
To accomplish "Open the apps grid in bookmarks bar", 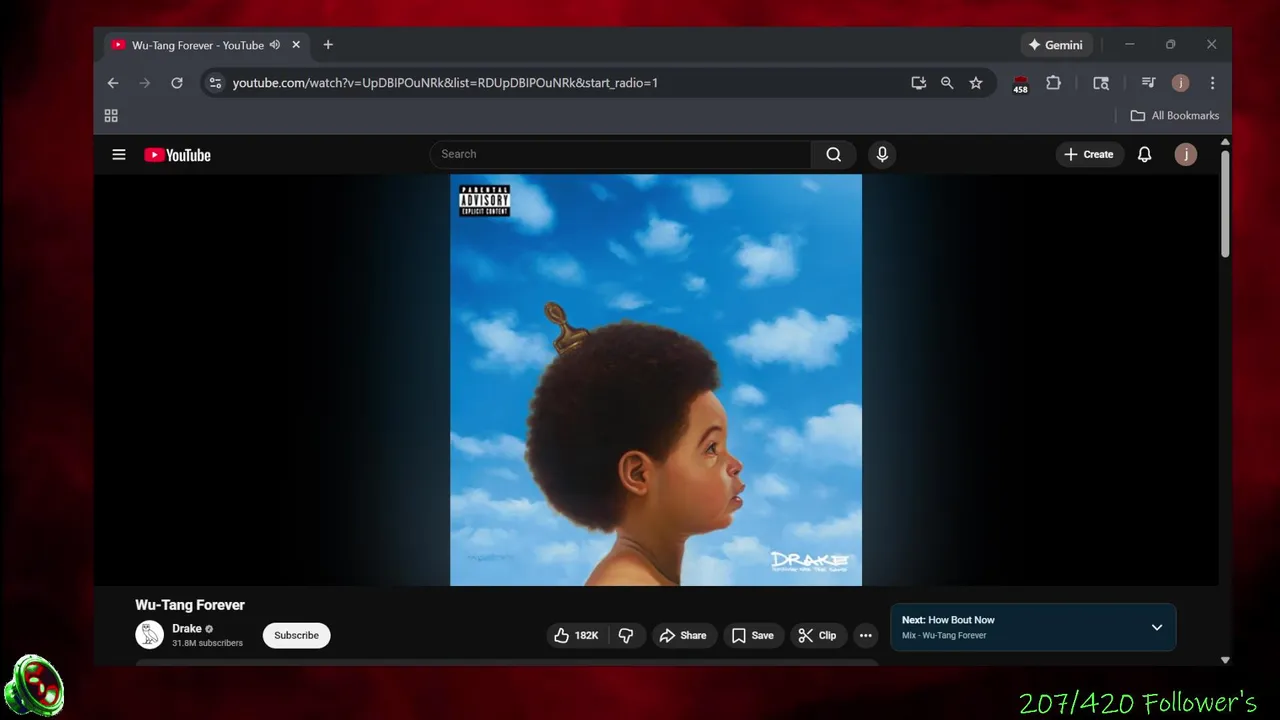I will pyautogui.click(x=111, y=116).
